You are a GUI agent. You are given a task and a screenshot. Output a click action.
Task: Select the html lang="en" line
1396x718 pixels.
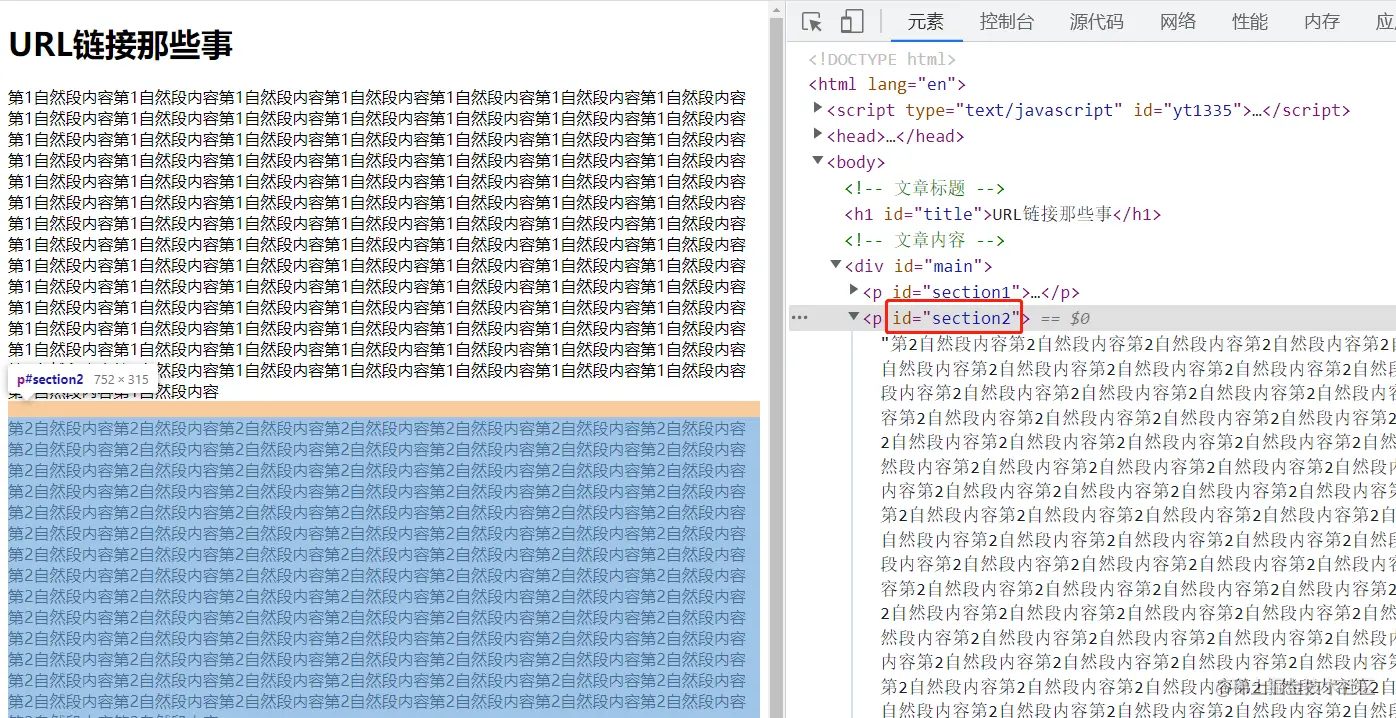tap(887, 85)
